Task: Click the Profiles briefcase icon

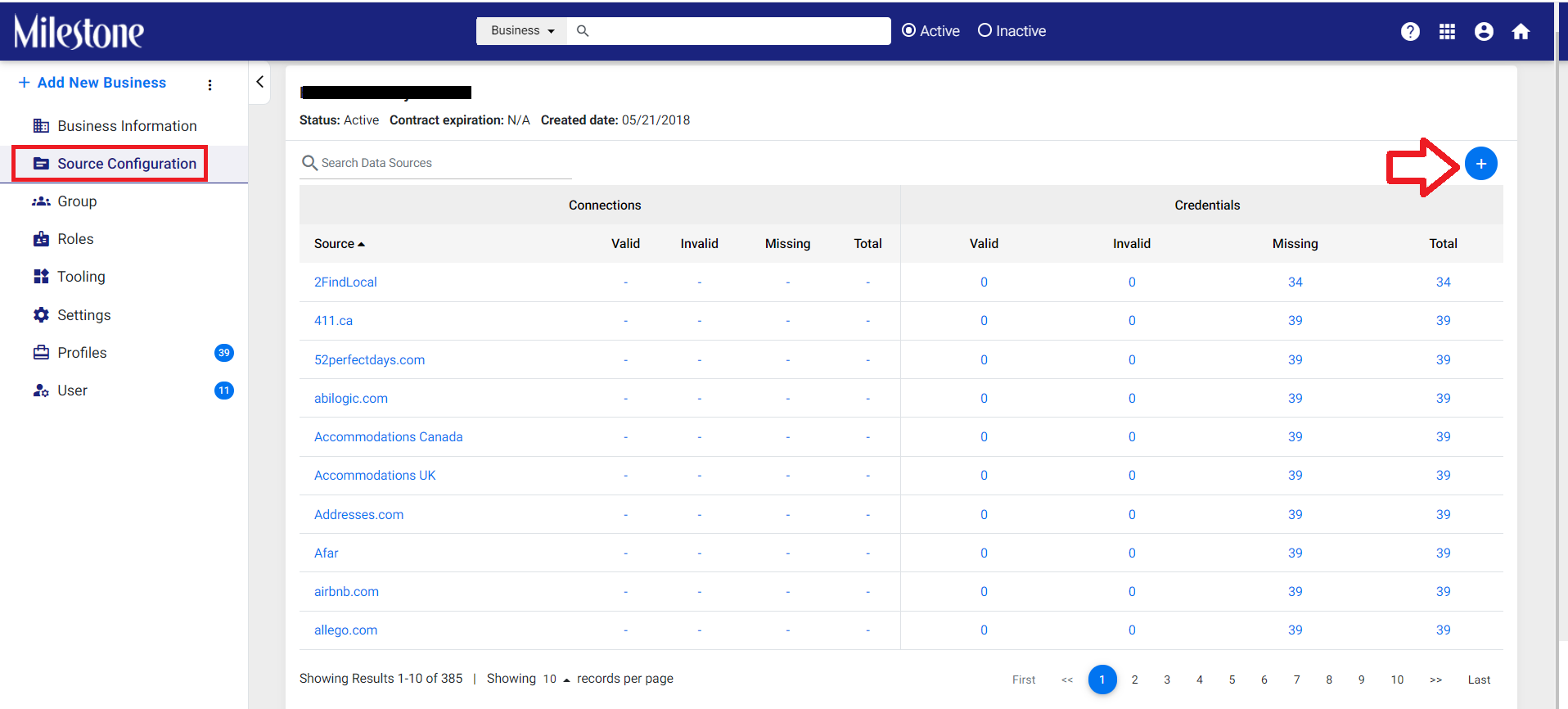Action: pos(41,353)
